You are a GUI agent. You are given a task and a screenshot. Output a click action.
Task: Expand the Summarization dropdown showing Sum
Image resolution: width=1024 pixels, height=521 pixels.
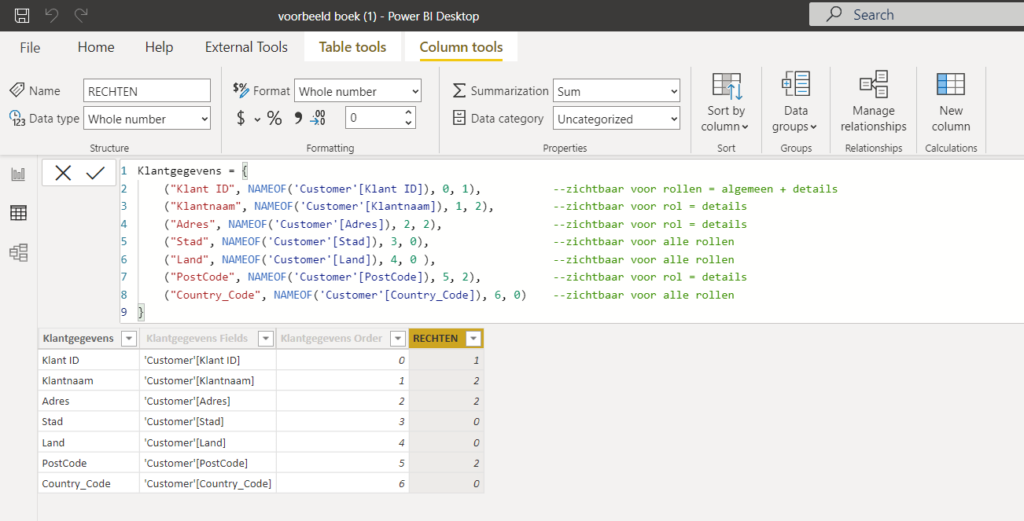616,91
